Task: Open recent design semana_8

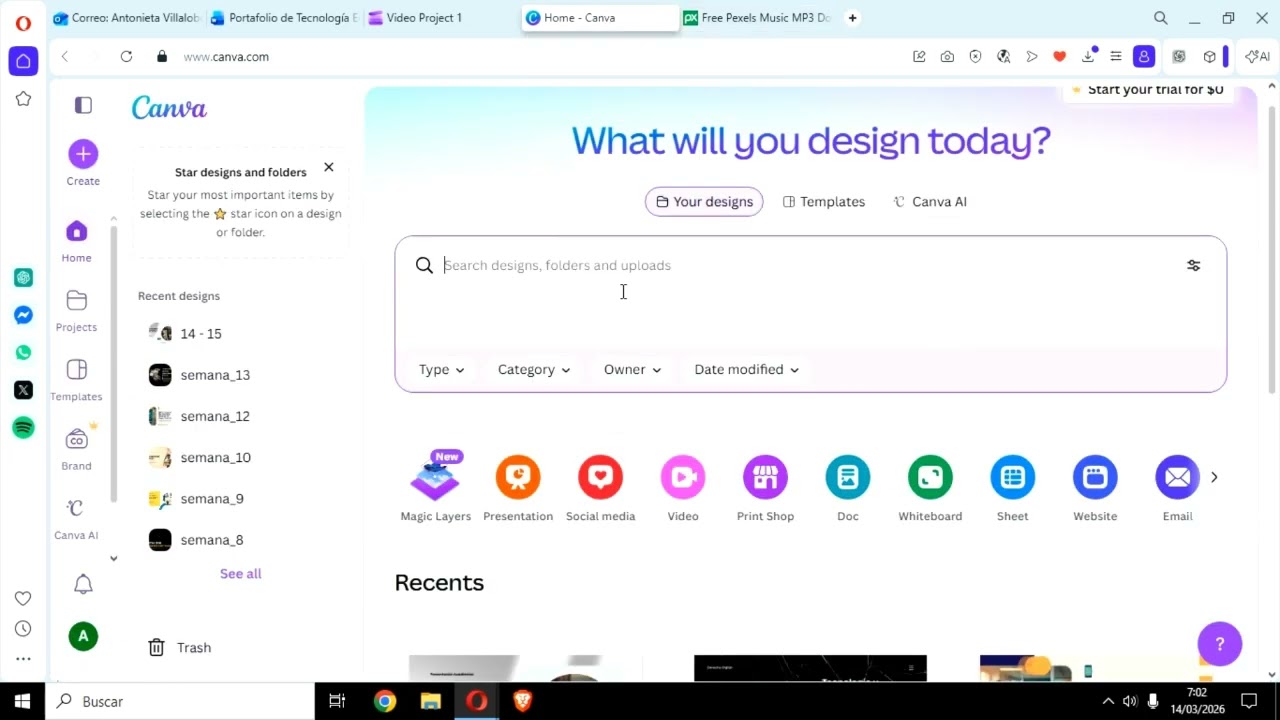Action: [240, 540]
